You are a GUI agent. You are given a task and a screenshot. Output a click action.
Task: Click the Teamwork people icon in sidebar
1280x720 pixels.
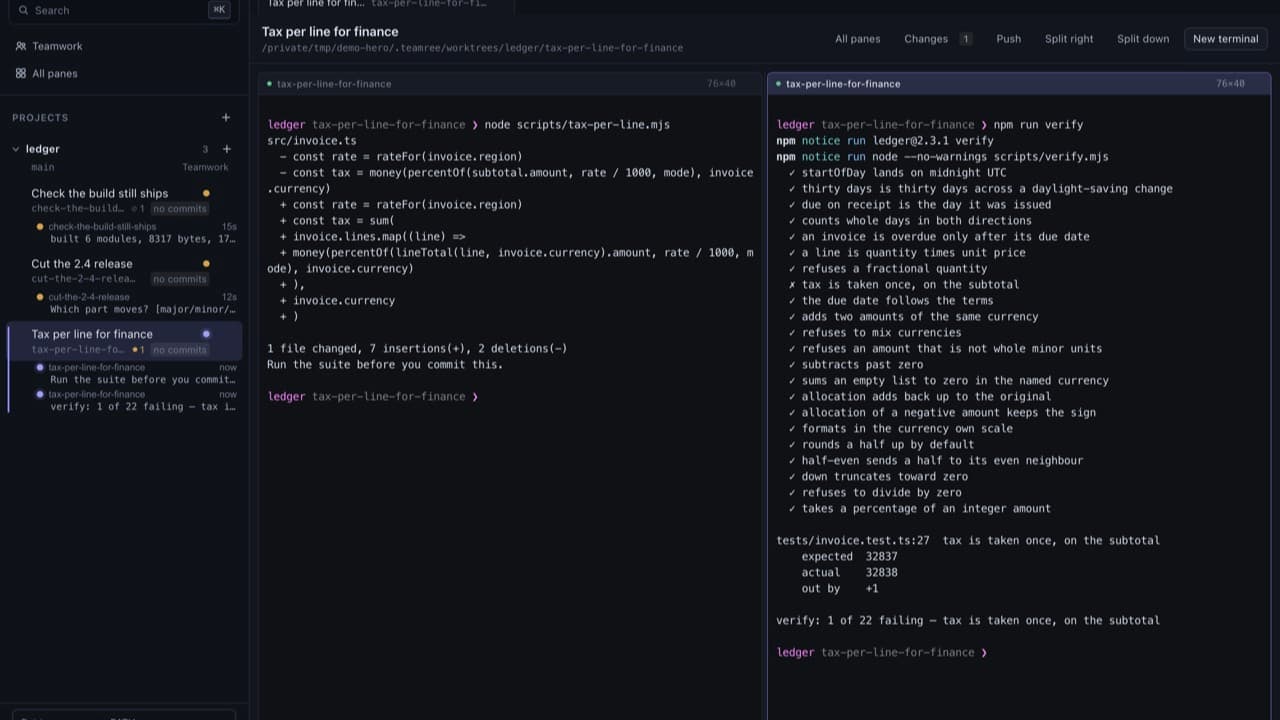[21, 46]
